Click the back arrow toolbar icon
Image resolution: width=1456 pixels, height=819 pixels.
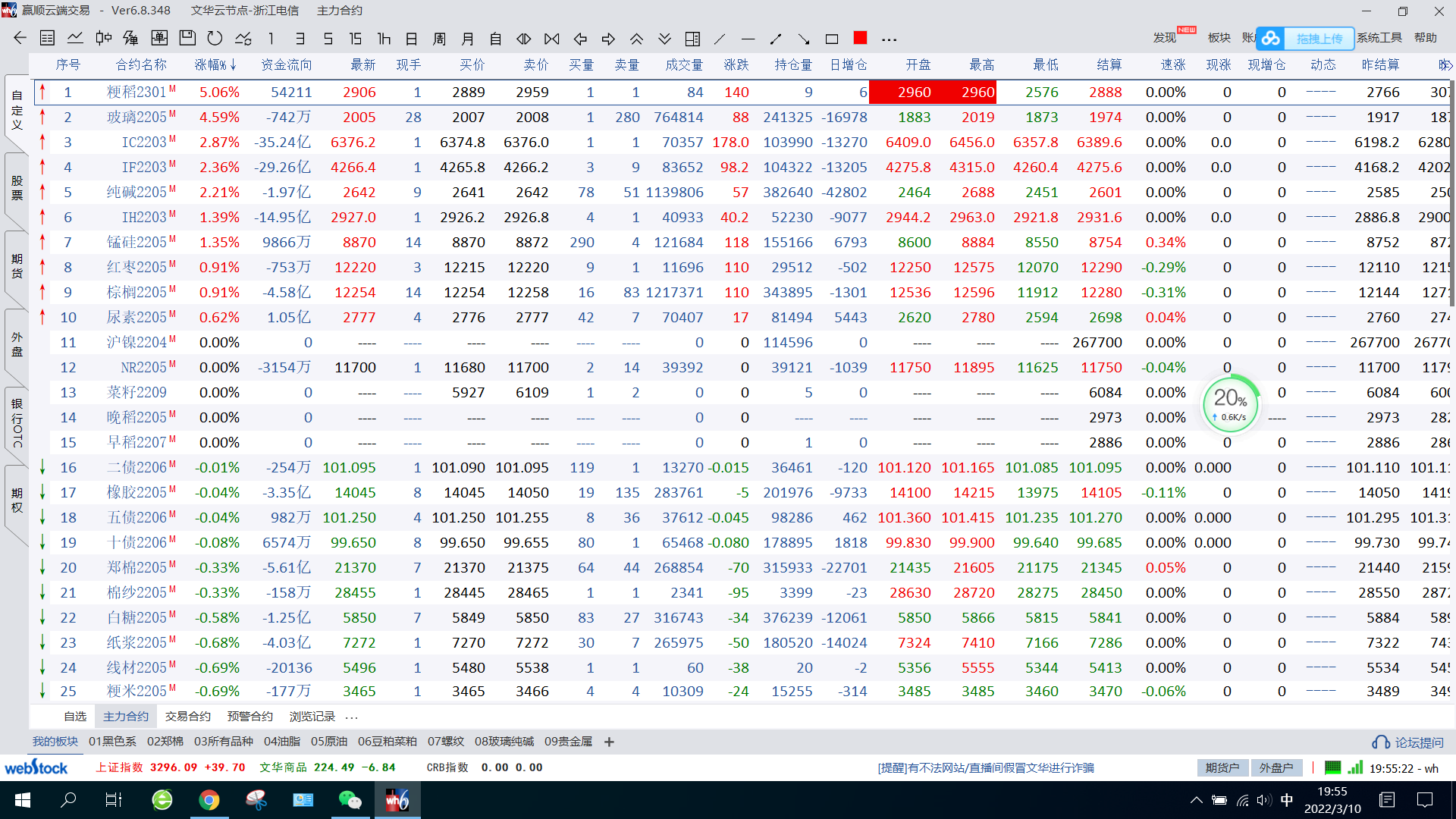(x=20, y=38)
